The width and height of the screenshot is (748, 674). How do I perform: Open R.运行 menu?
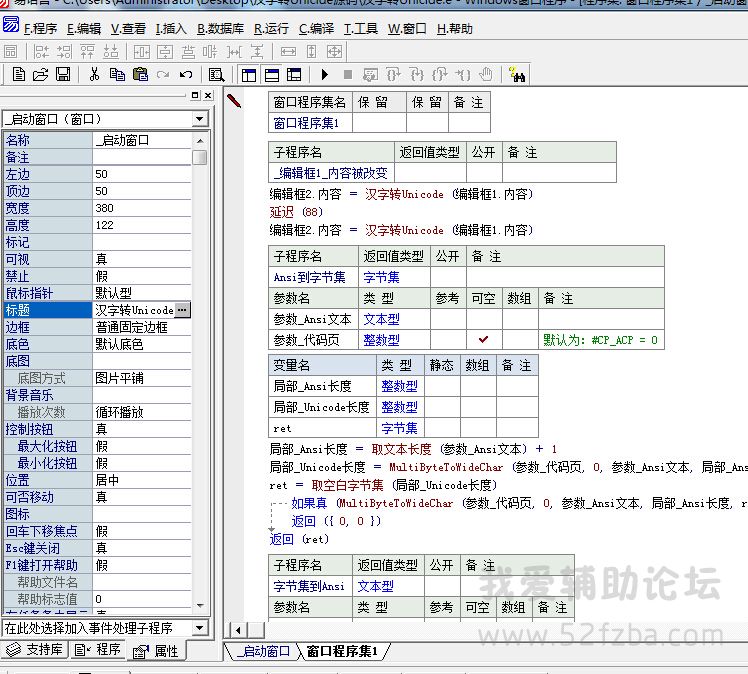coord(271,29)
